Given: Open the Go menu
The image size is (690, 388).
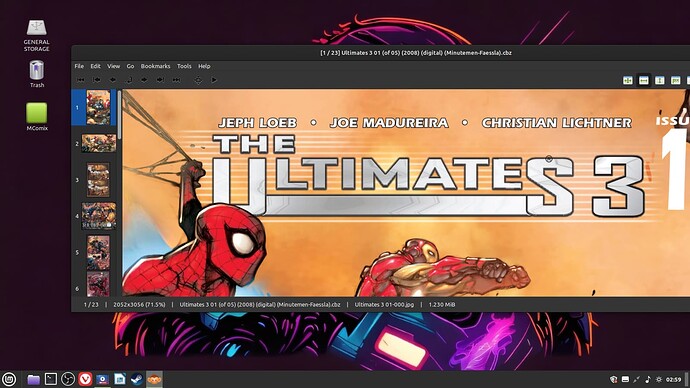Looking at the screenshot, I should tap(130, 66).
